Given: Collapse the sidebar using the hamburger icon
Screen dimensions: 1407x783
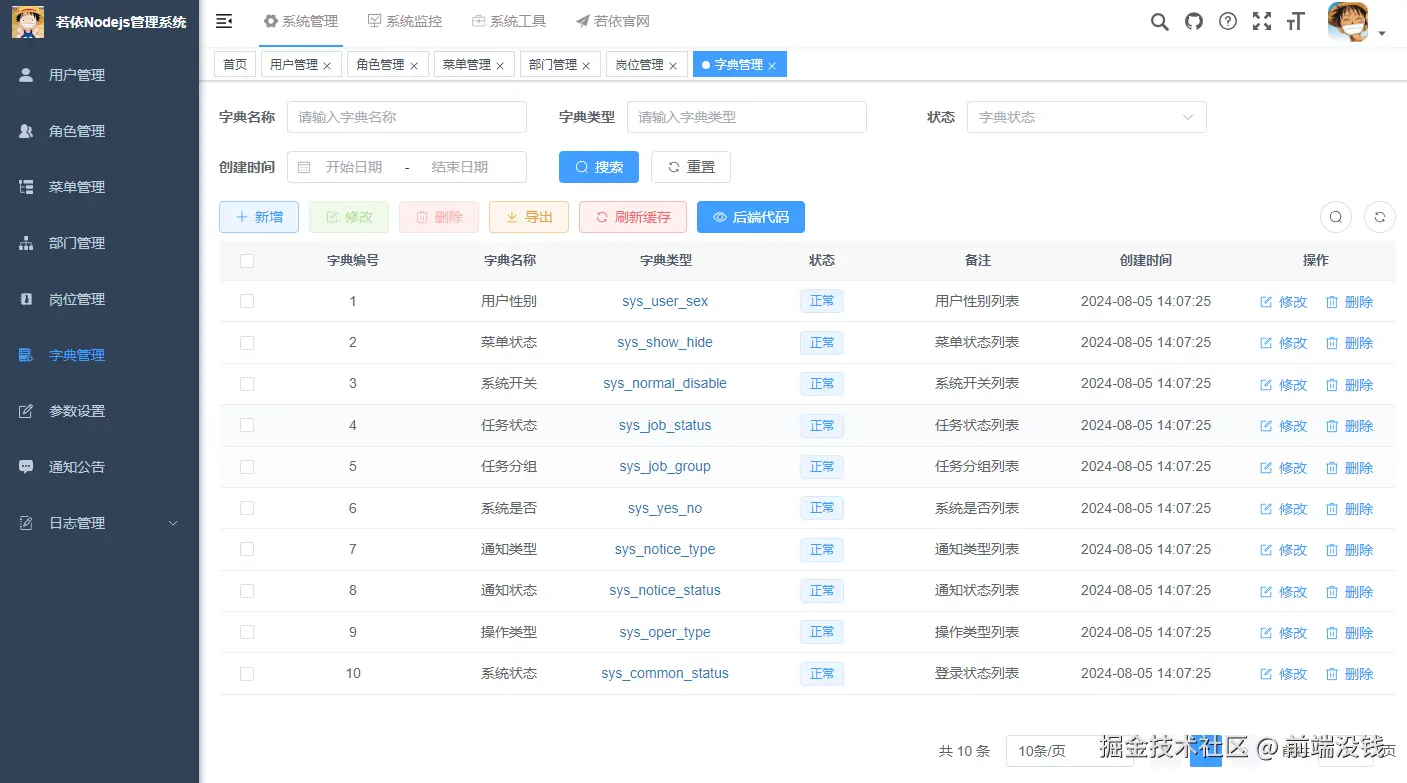Looking at the screenshot, I should [x=224, y=21].
